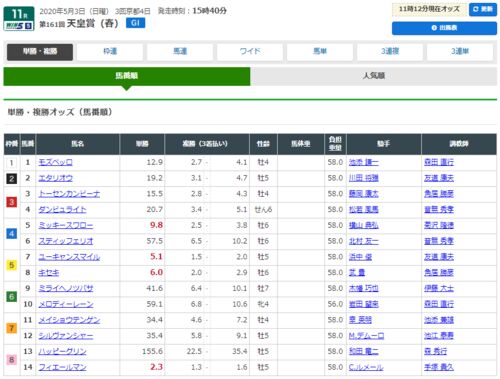Open trainer link 伊藤 大士
The height and width of the screenshot is (379, 500).
(439, 289)
